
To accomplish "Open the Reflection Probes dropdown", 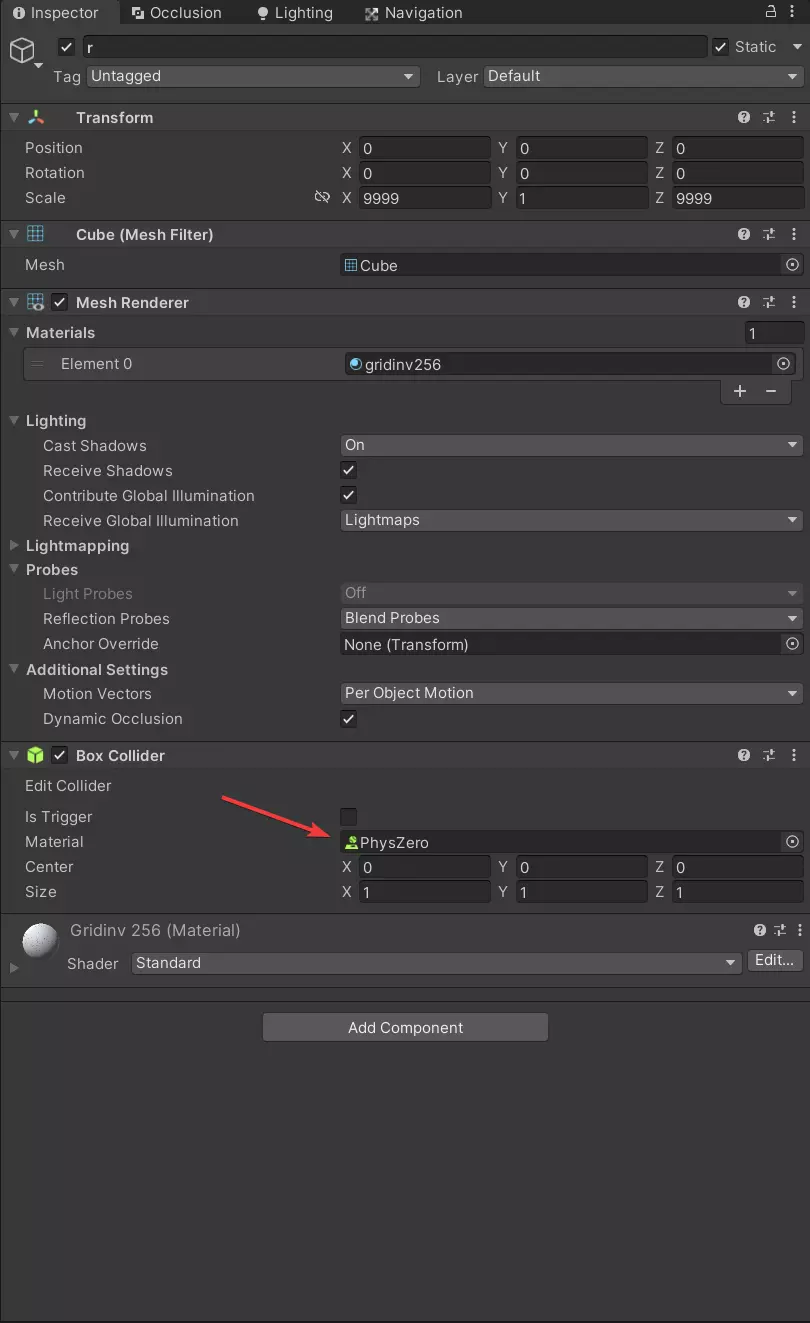I will point(572,618).
